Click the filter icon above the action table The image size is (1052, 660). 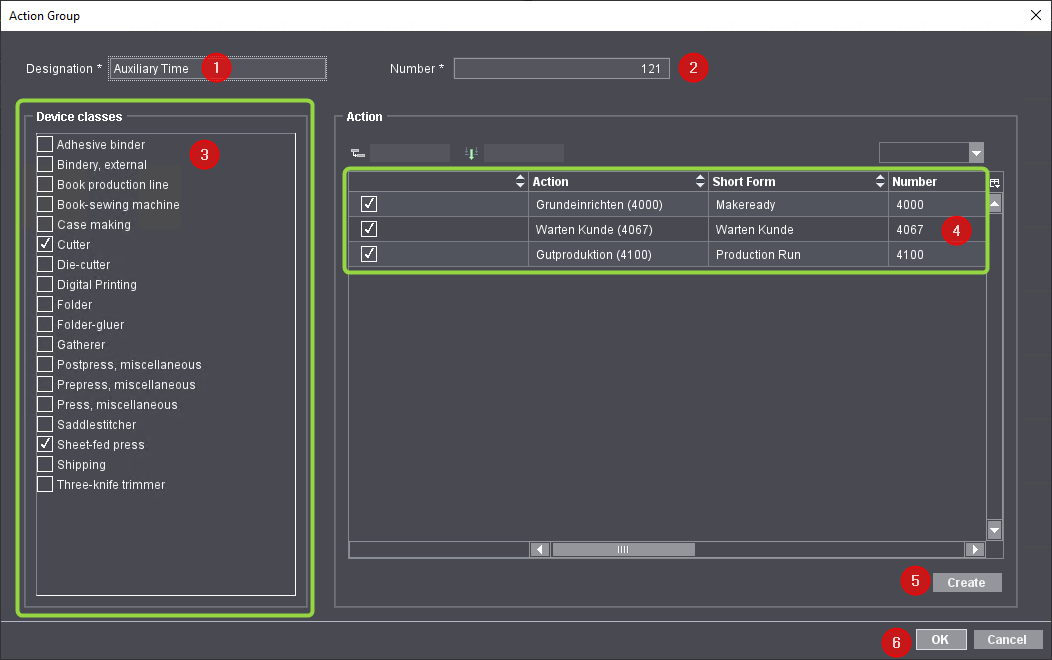pos(356,152)
